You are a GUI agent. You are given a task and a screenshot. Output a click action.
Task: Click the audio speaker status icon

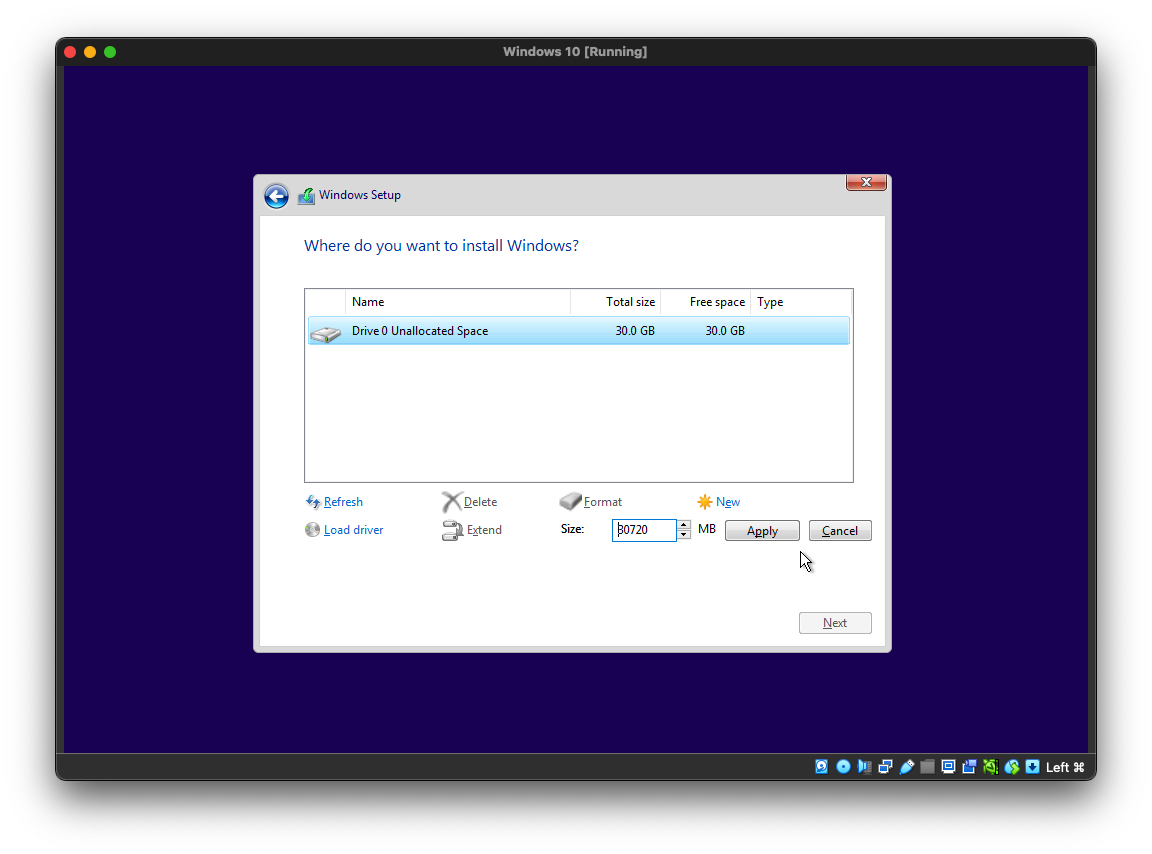click(x=864, y=767)
